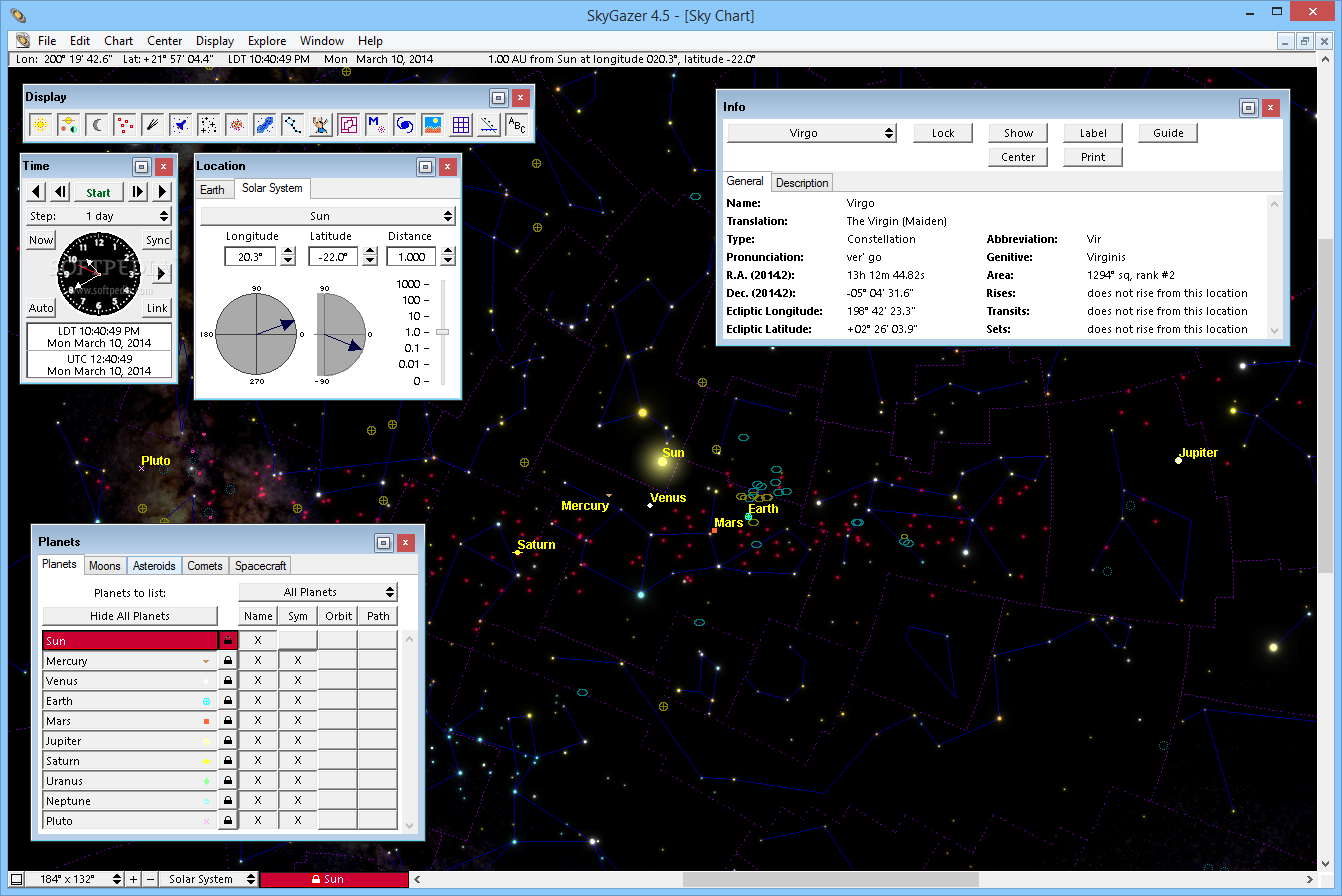Toggle planets display icon in Display toolbar
Viewport: 1342px width, 896px height.
tap(68, 125)
